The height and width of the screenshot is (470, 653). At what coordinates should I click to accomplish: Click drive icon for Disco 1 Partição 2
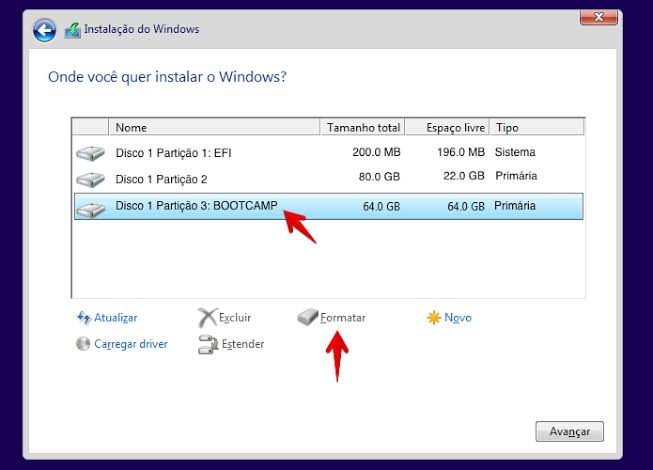point(91,179)
